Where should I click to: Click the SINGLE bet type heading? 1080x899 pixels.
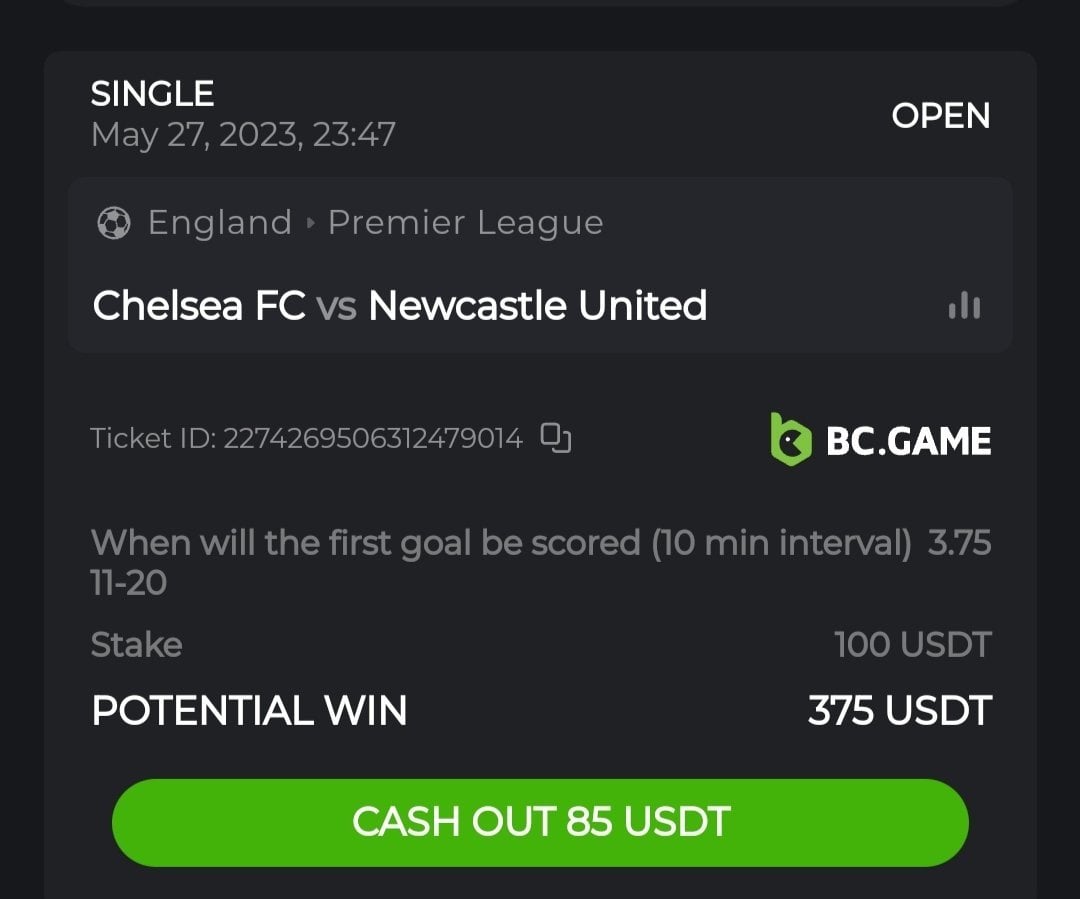152,94
